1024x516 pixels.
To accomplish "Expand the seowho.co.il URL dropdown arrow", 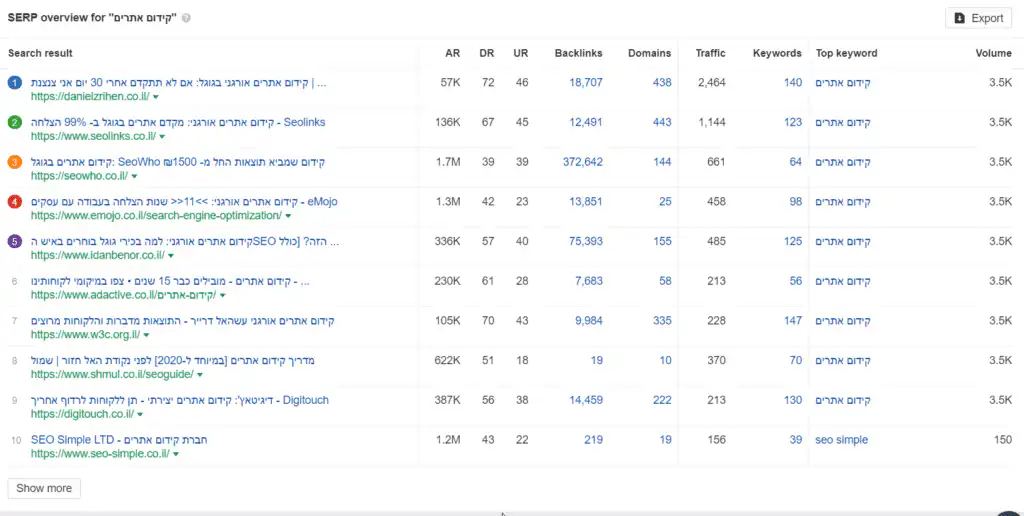I will click(136, 176).
